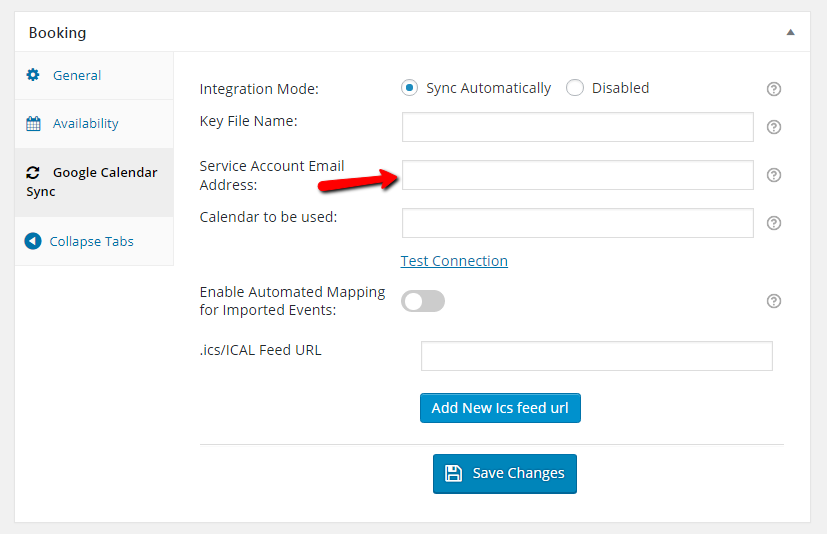Click the Google Calendar Sync refresh icon
Screen dimensions: 827x534
[33, 173]
